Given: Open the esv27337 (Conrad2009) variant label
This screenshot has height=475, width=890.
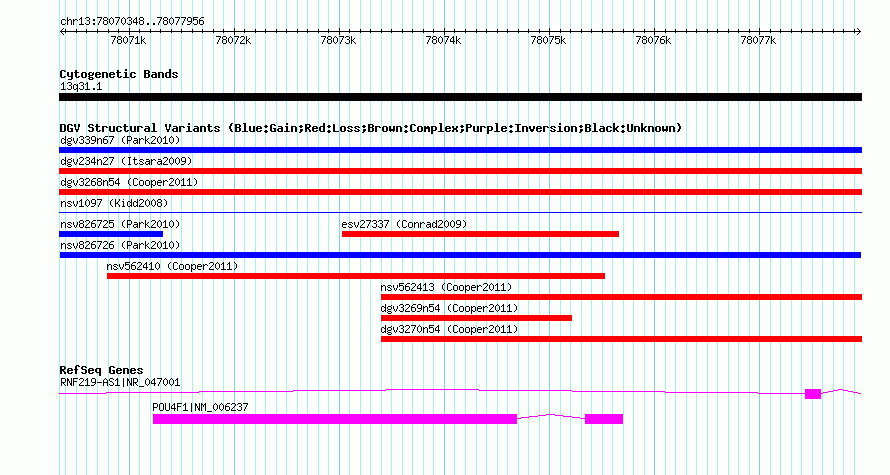Looking at the screenshot, I should [x=404, y=224].
